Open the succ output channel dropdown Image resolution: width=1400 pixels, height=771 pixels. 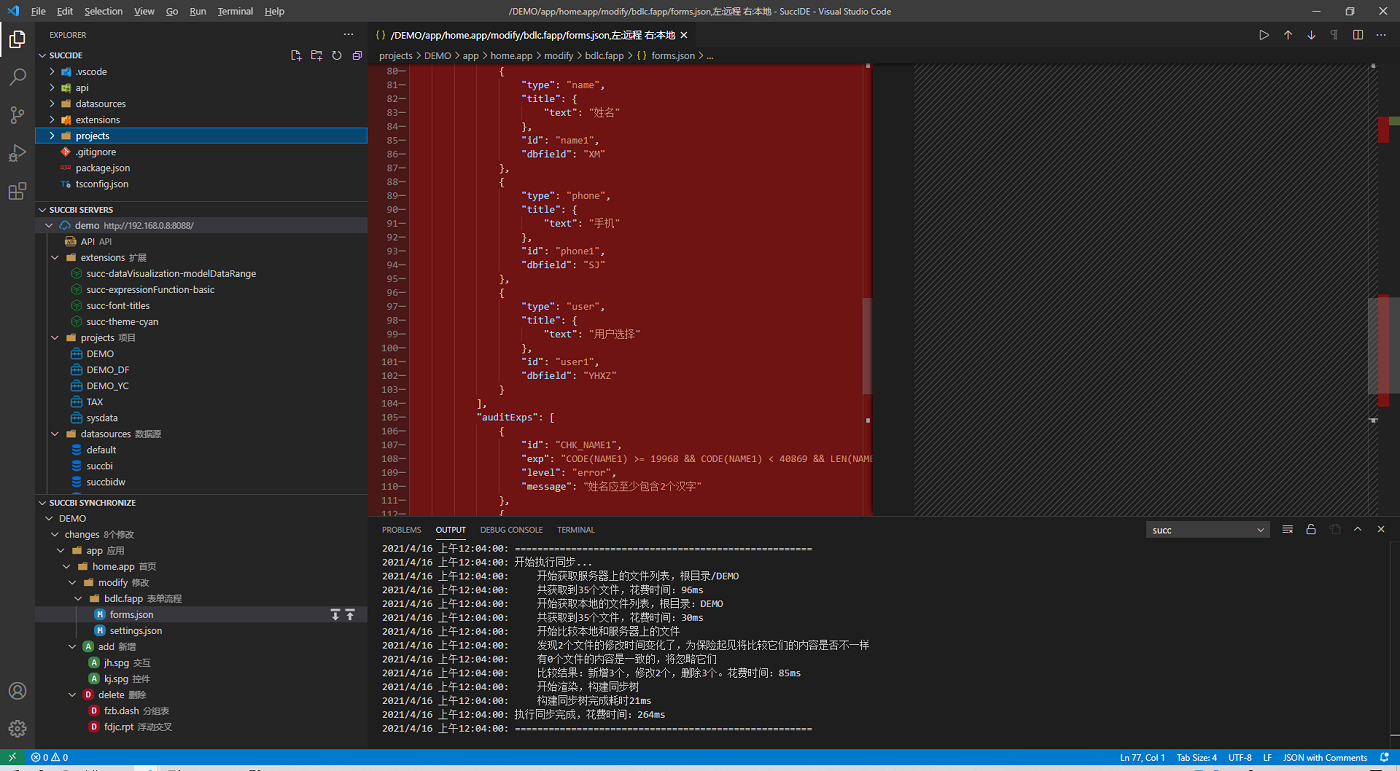pos(1207,530)
